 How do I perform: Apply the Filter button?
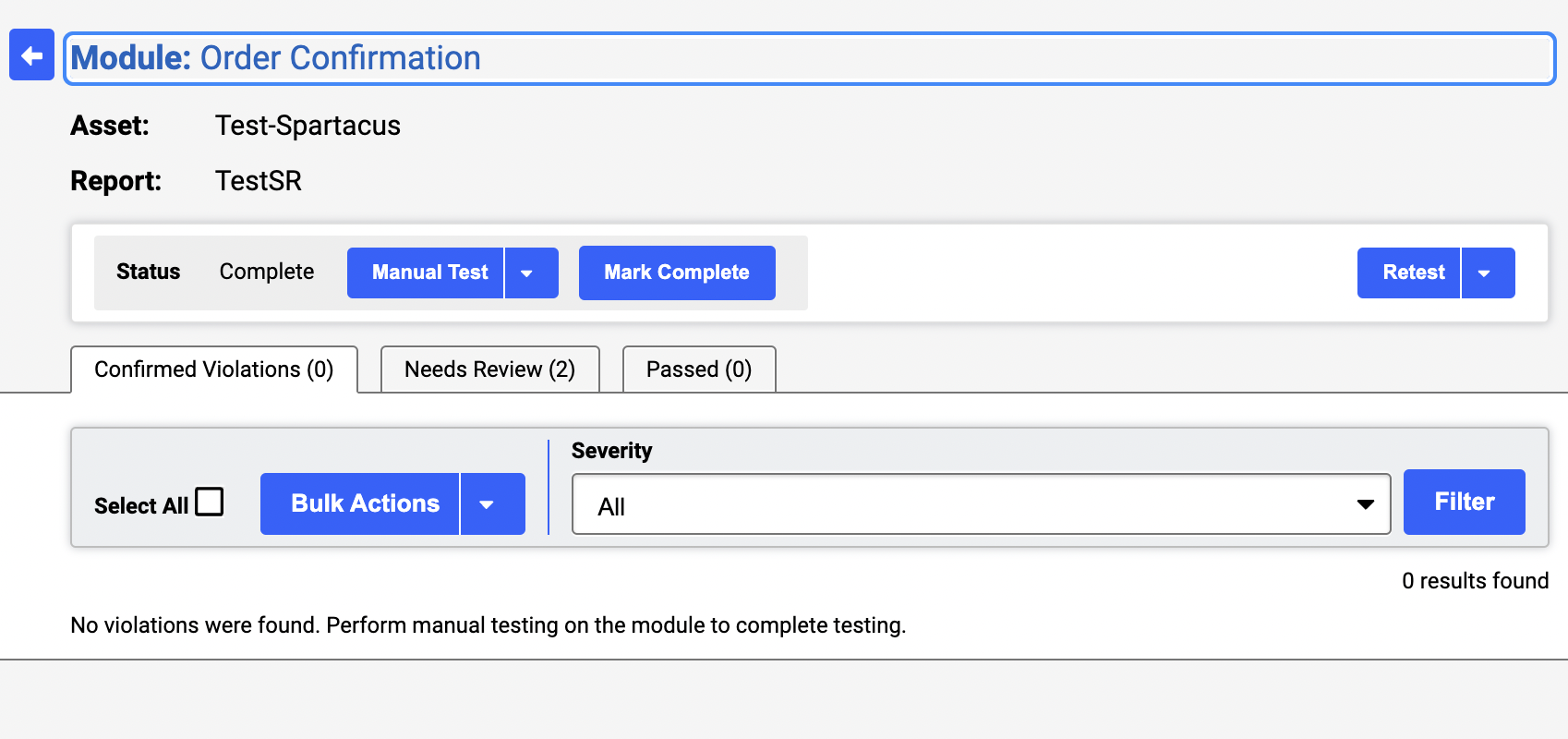pos(1464,502)
